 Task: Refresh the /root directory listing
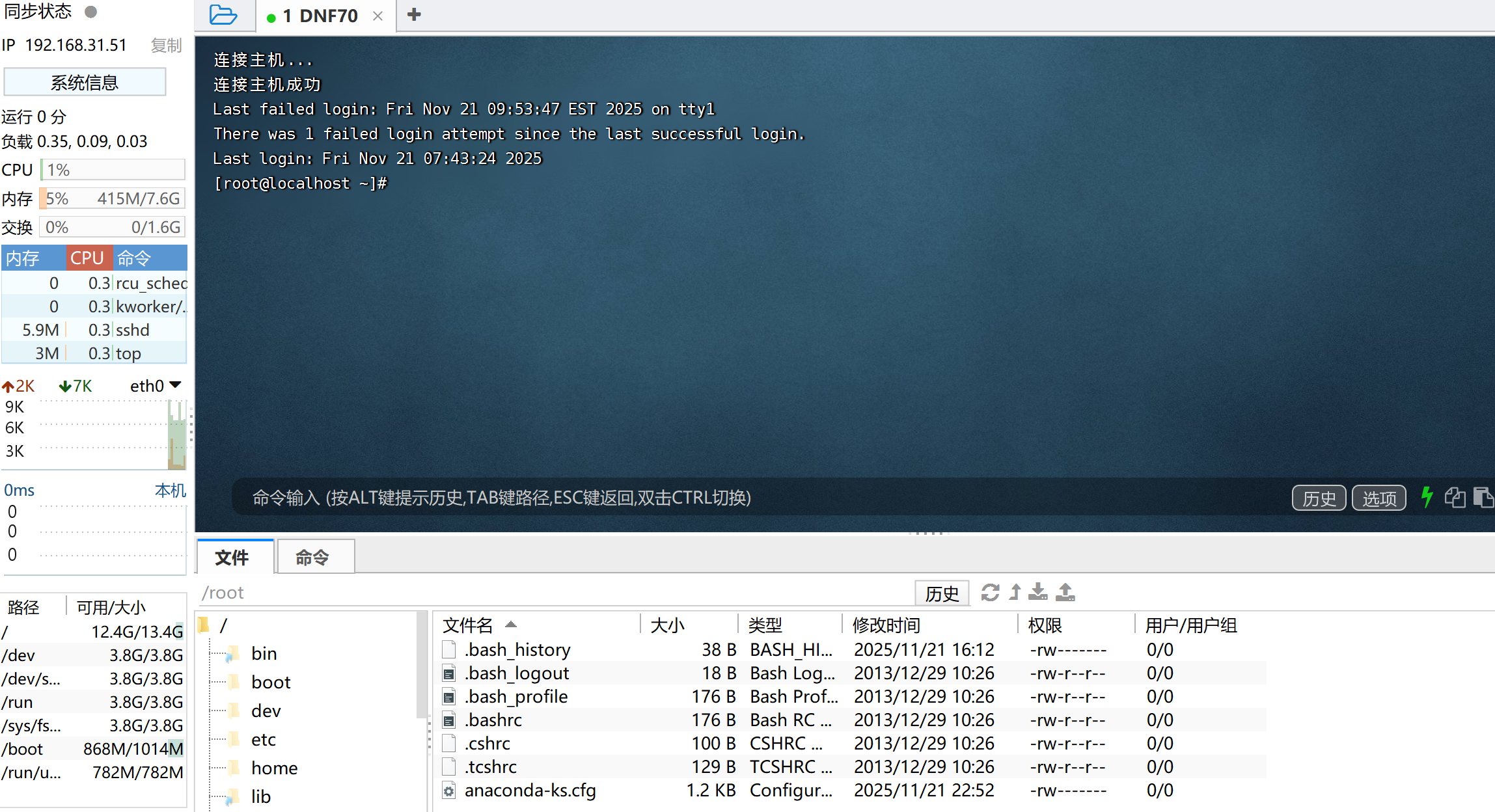(990, 593)
